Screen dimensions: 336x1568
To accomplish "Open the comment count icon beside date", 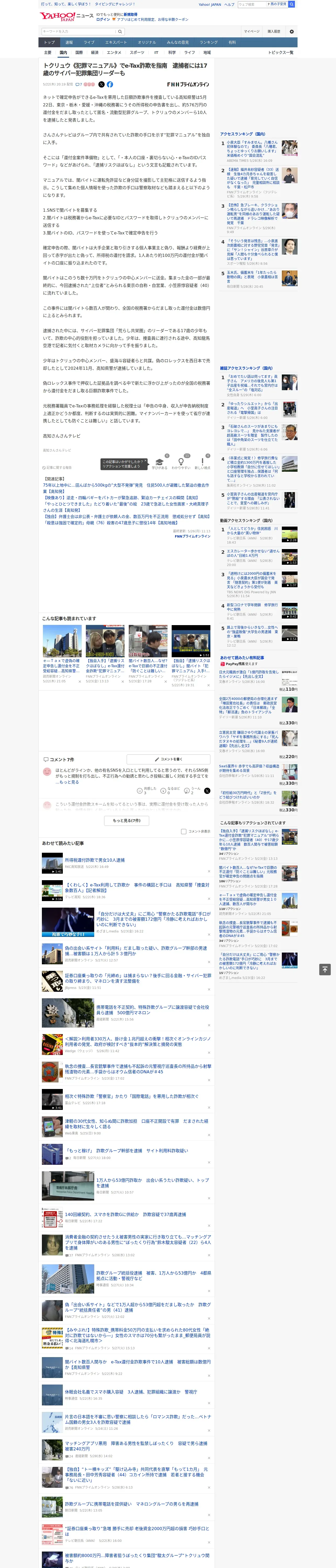I will tap(79, 85).
